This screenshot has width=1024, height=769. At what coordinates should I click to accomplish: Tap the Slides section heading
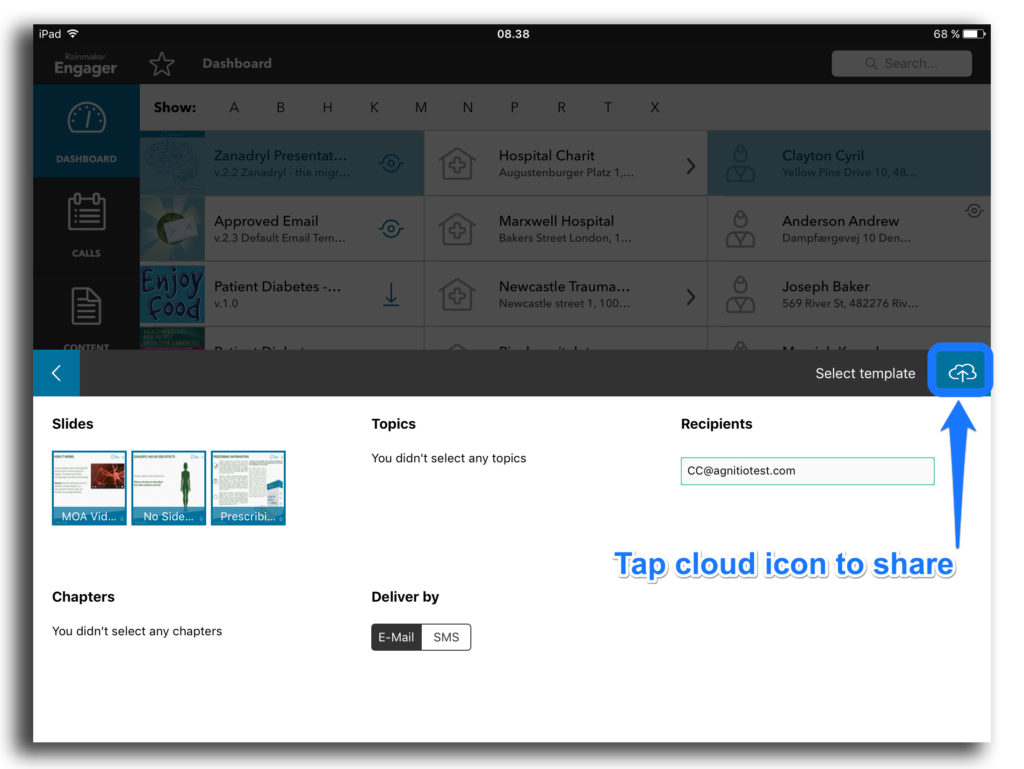click(72, 424)
